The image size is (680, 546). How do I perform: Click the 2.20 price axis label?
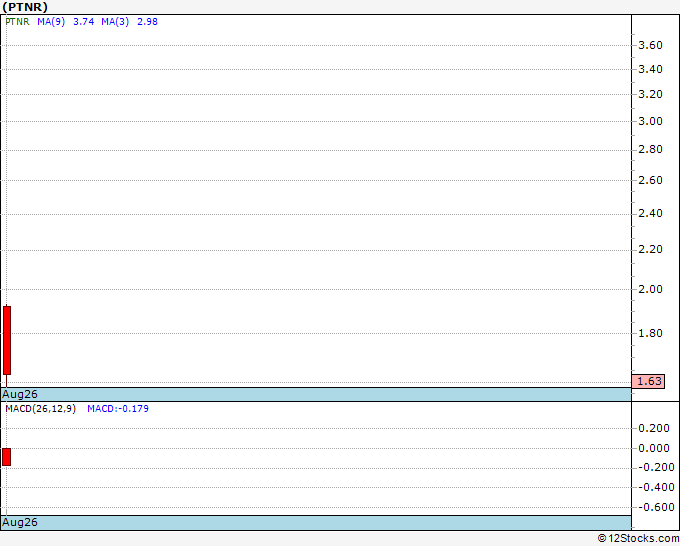(651, 249)
